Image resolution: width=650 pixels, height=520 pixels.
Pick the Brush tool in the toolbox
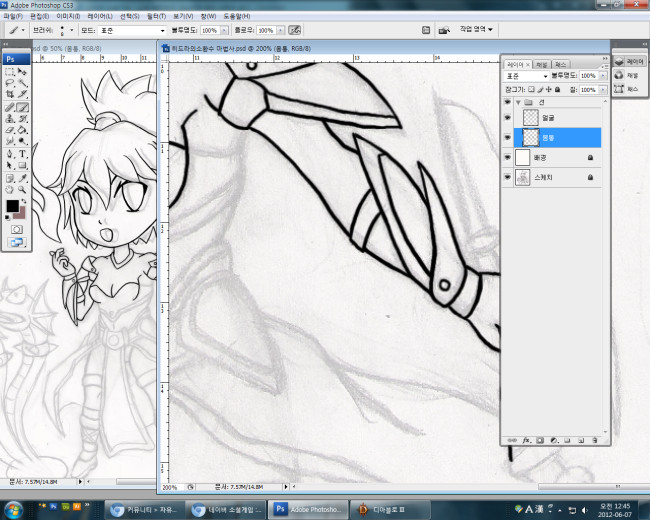pyautogui.click(x=22, y=107)
